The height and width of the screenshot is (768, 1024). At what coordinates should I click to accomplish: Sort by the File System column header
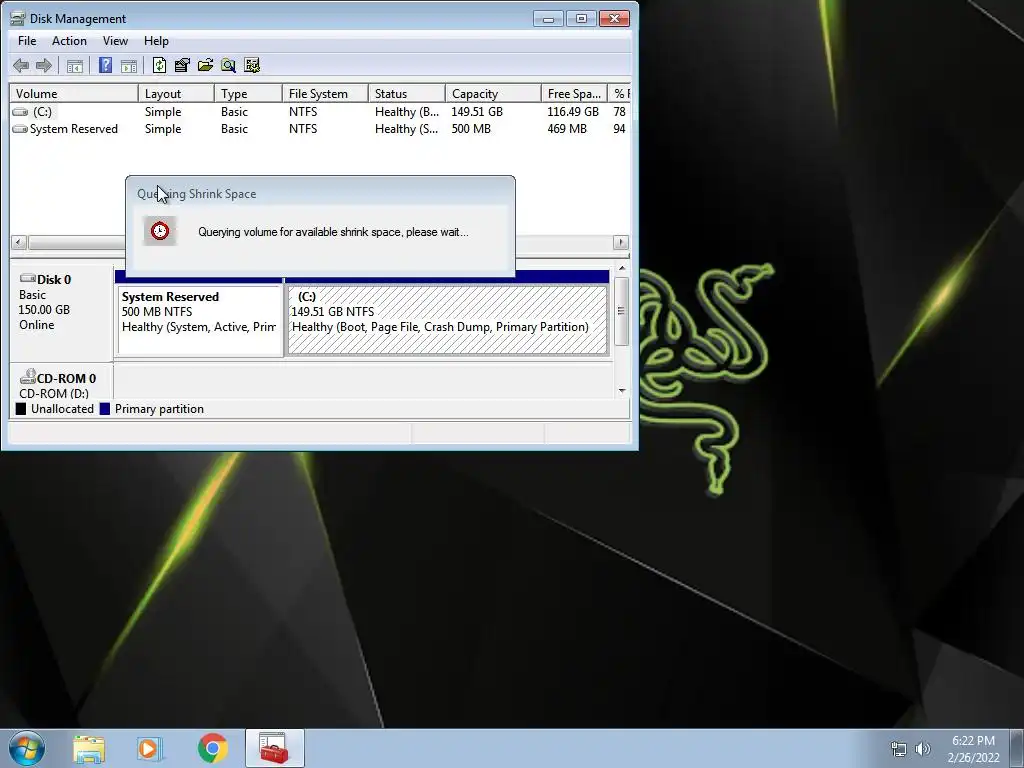pos(325,93)
